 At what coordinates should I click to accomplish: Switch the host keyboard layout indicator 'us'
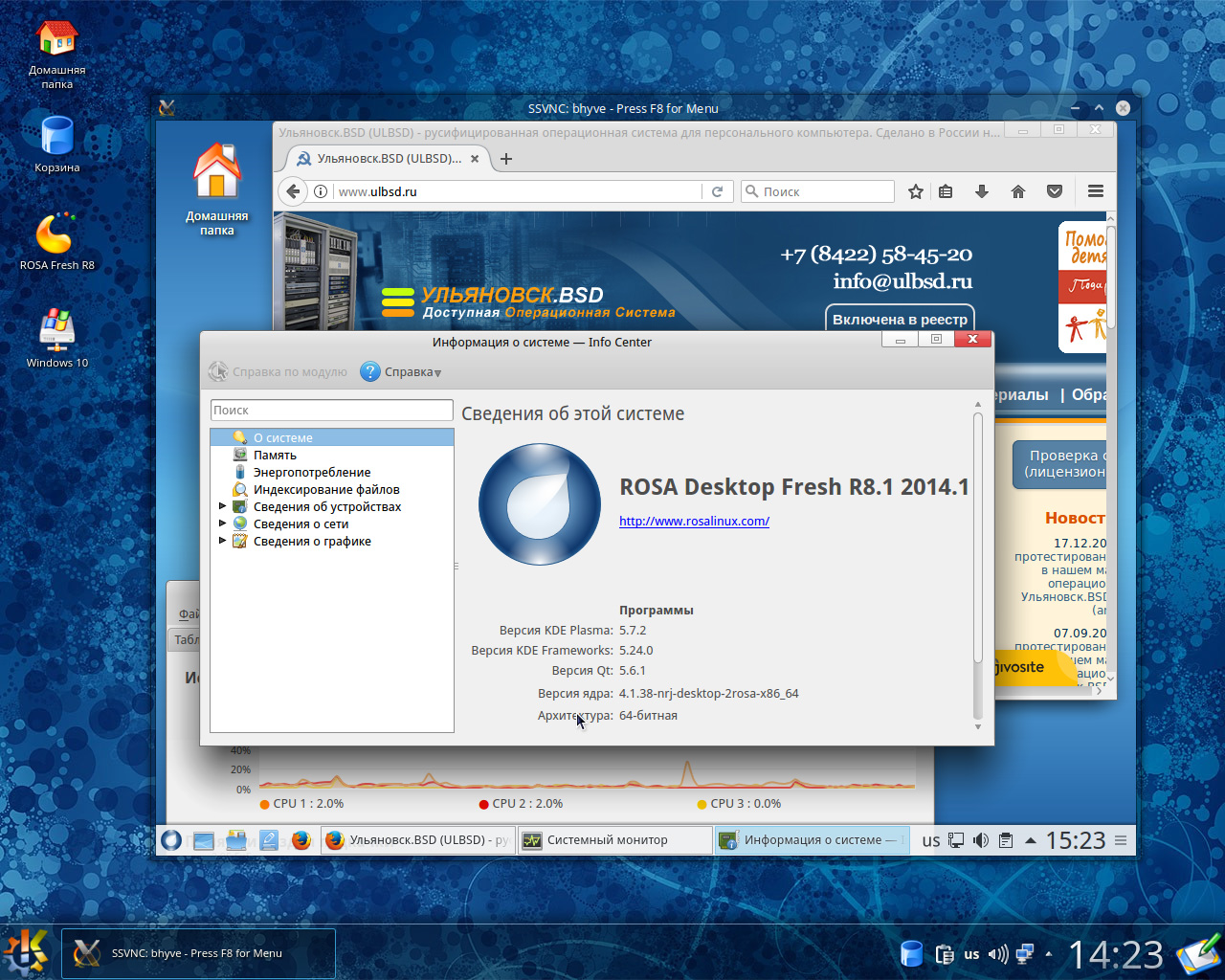pos(971,954)
